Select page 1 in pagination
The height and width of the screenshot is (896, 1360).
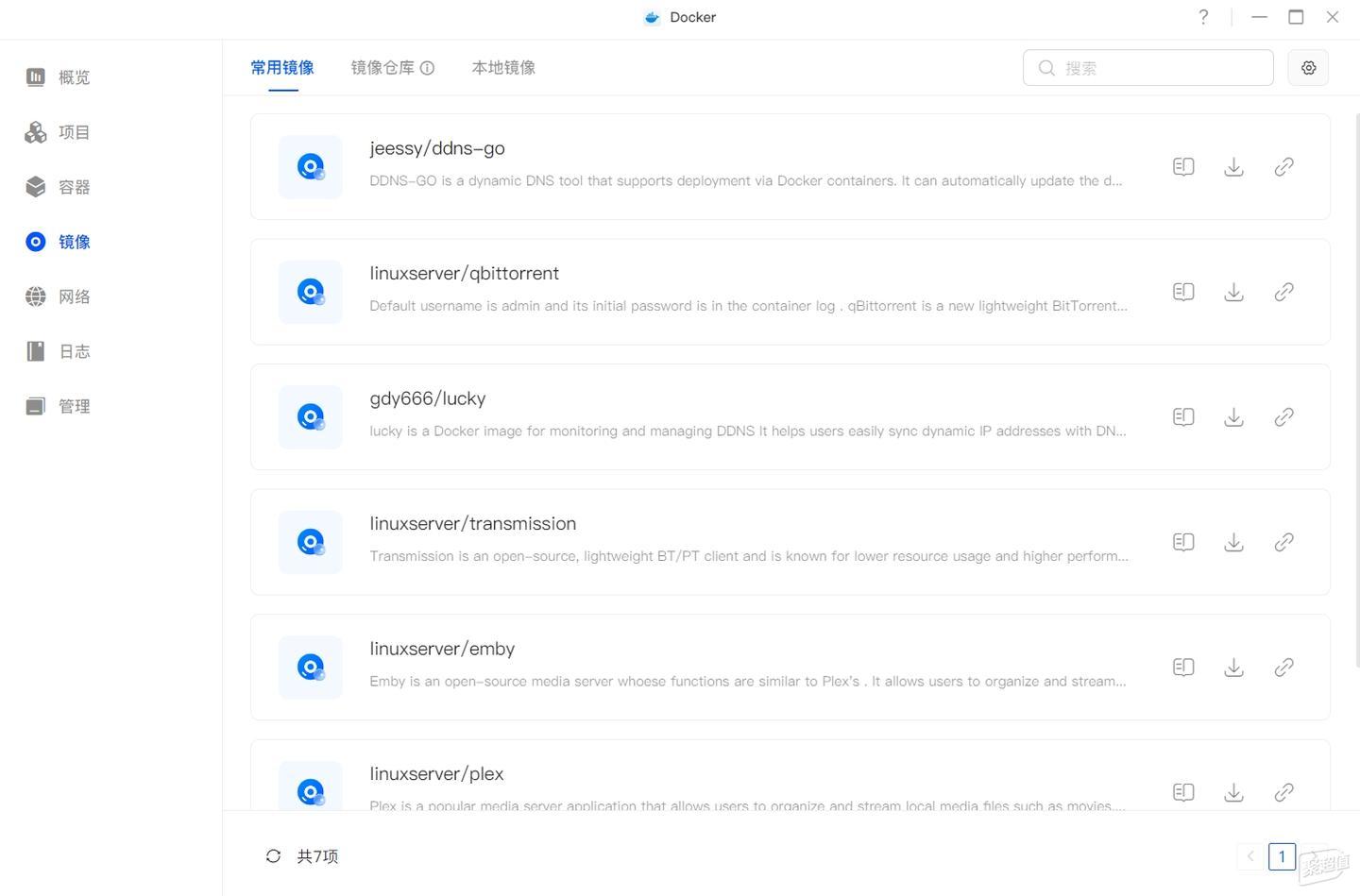(1282, 856)
